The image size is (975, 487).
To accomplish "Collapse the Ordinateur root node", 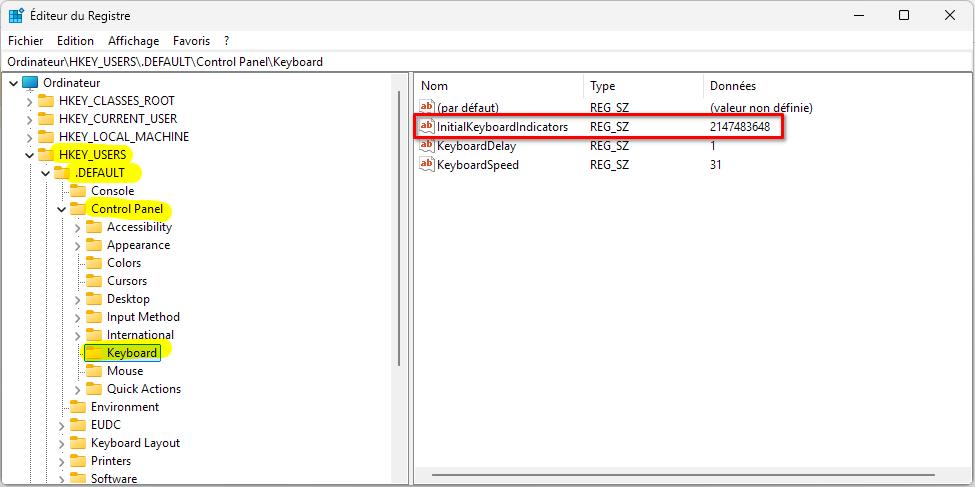I will click(14, 83).
